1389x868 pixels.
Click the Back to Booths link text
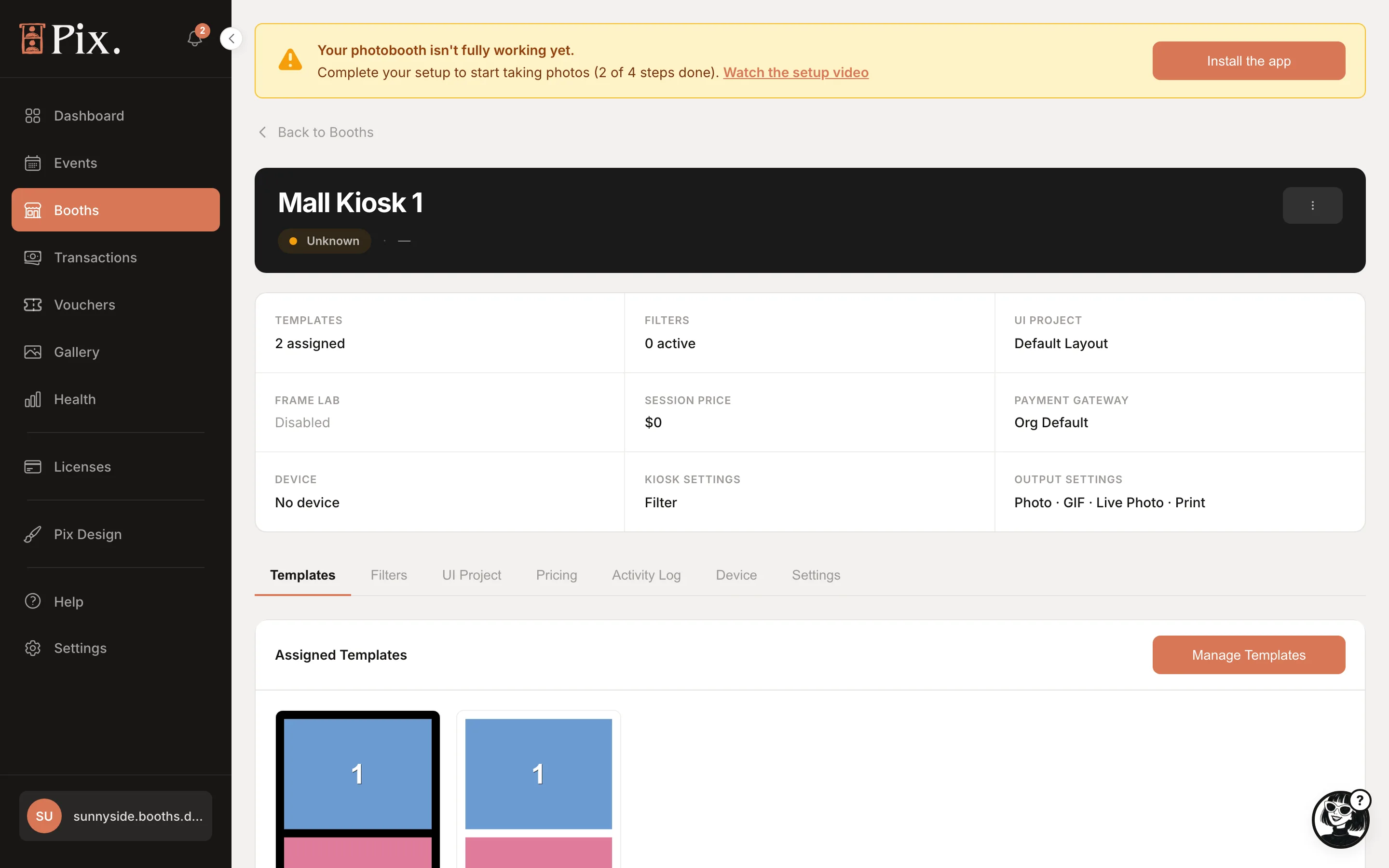point(326,132)
